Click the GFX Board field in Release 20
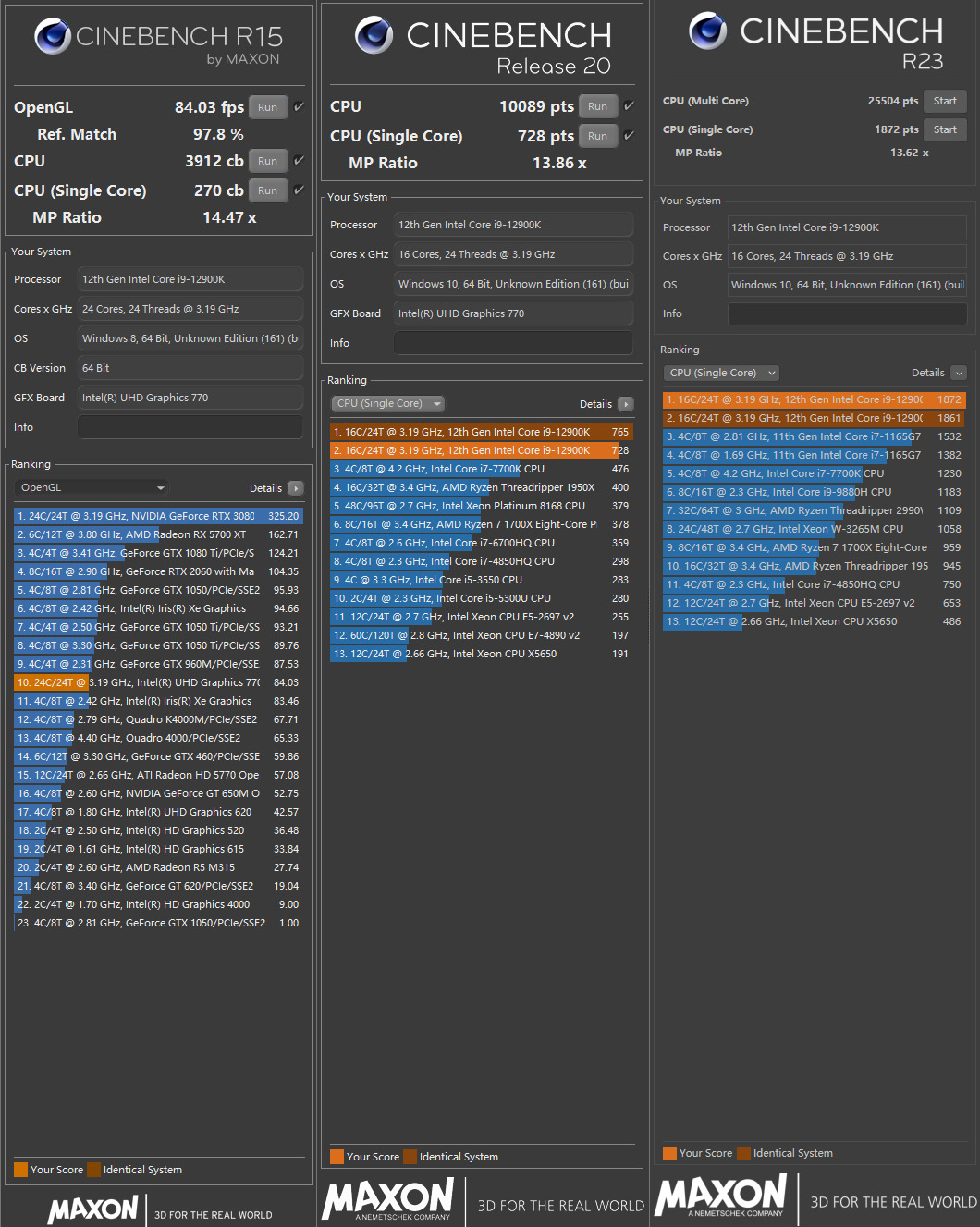This screenshot has width=980, height=1227. click(x=514, y=313)
